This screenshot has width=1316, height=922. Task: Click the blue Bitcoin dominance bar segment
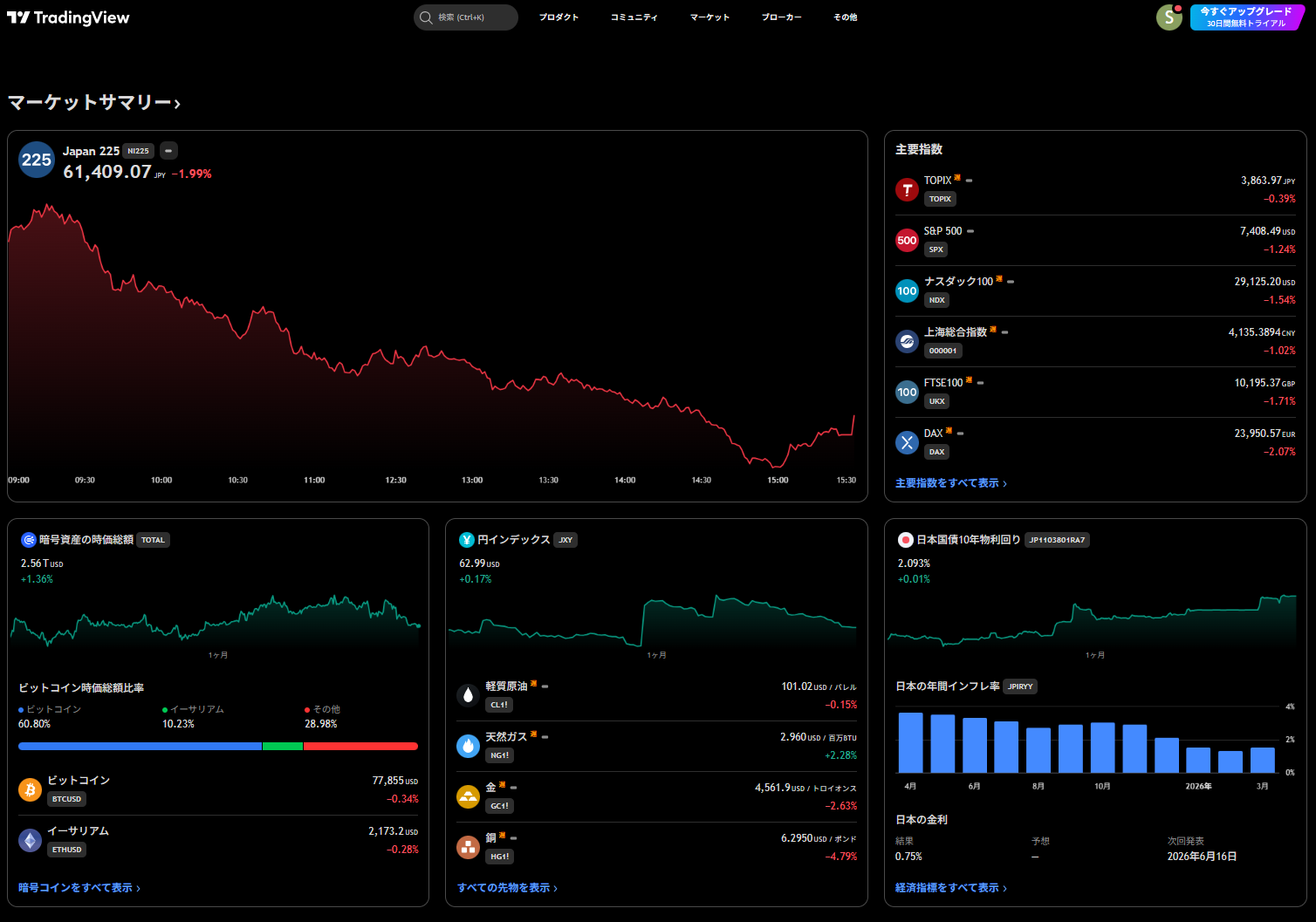(140, 747)
